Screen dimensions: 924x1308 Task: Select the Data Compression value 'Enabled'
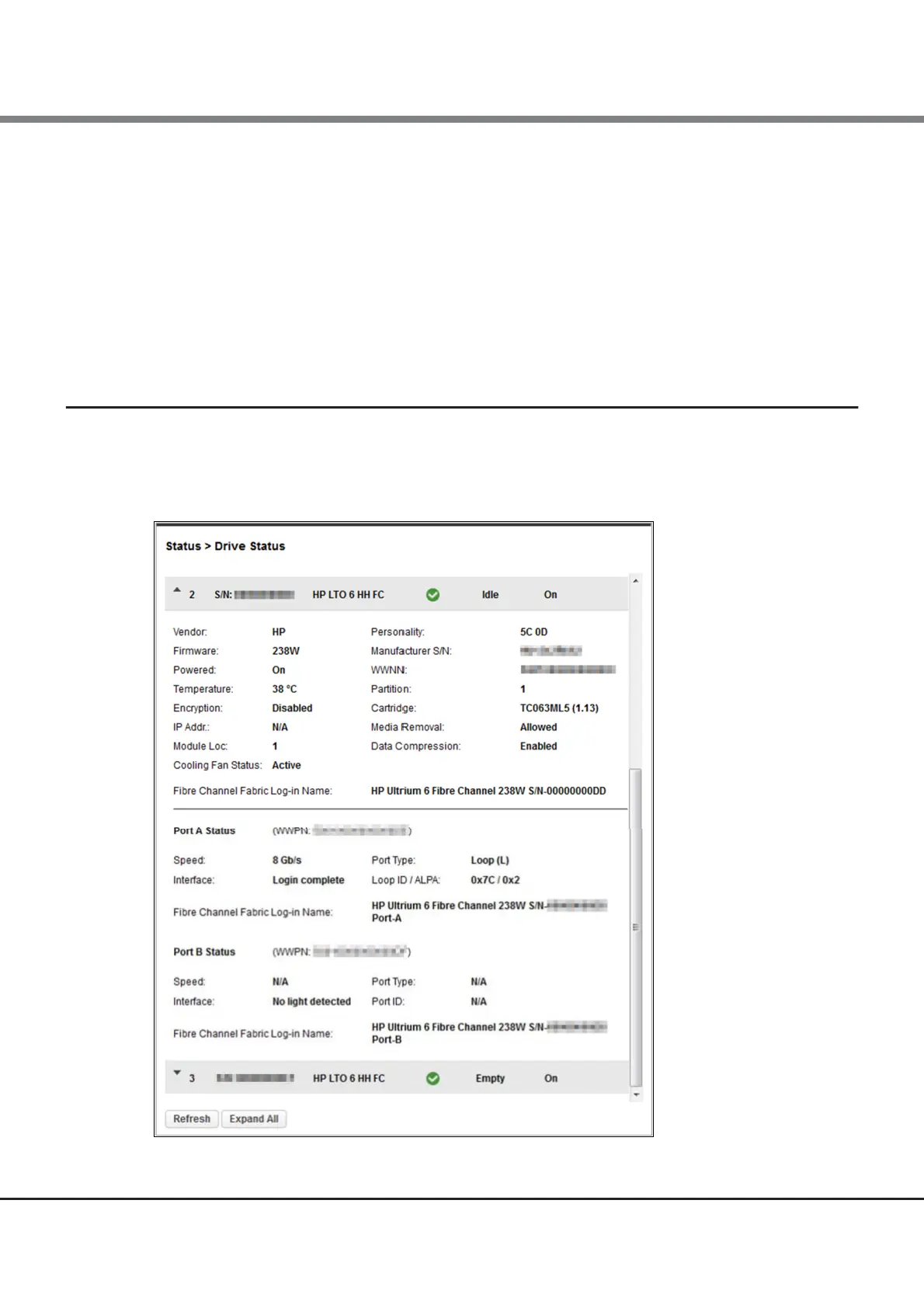[538, 746]
